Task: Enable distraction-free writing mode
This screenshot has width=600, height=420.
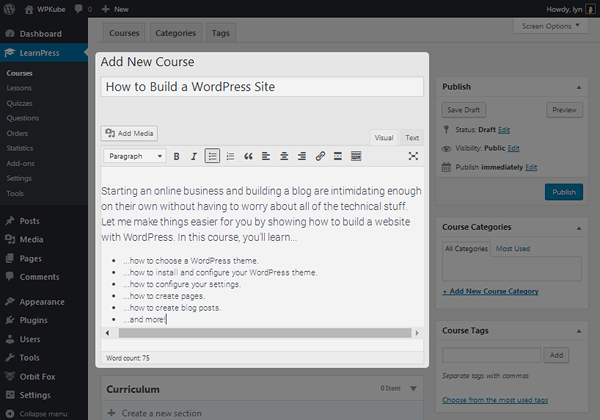Action: click(413, 156)
